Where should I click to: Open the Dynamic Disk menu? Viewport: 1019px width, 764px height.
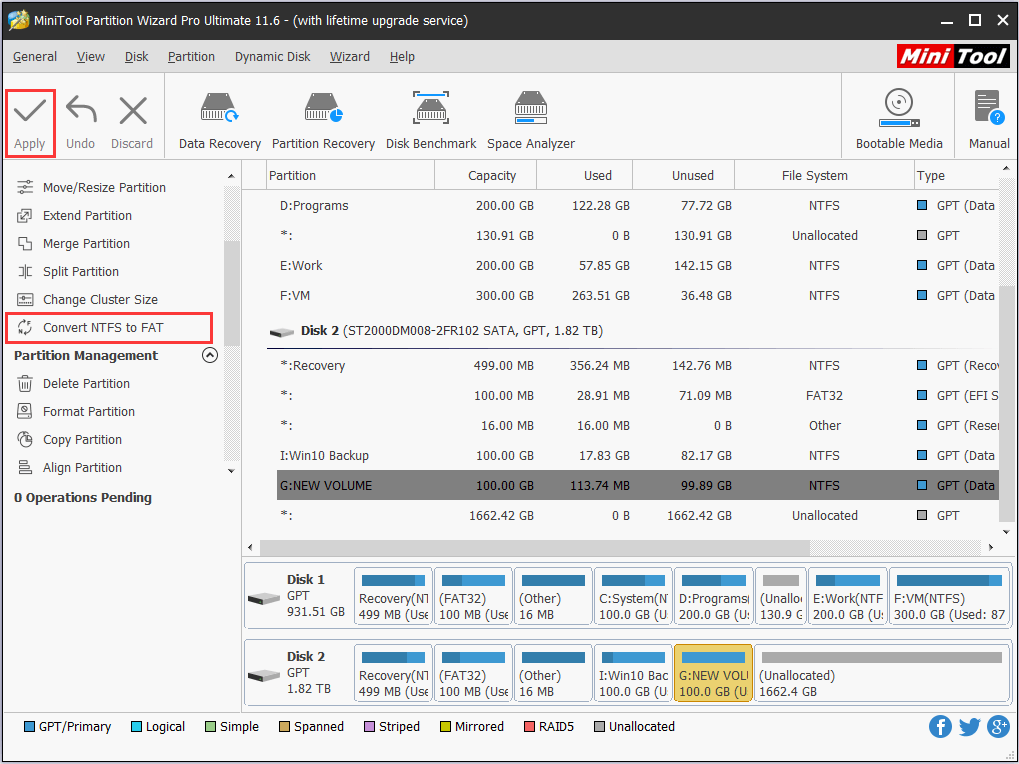coord(272,57)
